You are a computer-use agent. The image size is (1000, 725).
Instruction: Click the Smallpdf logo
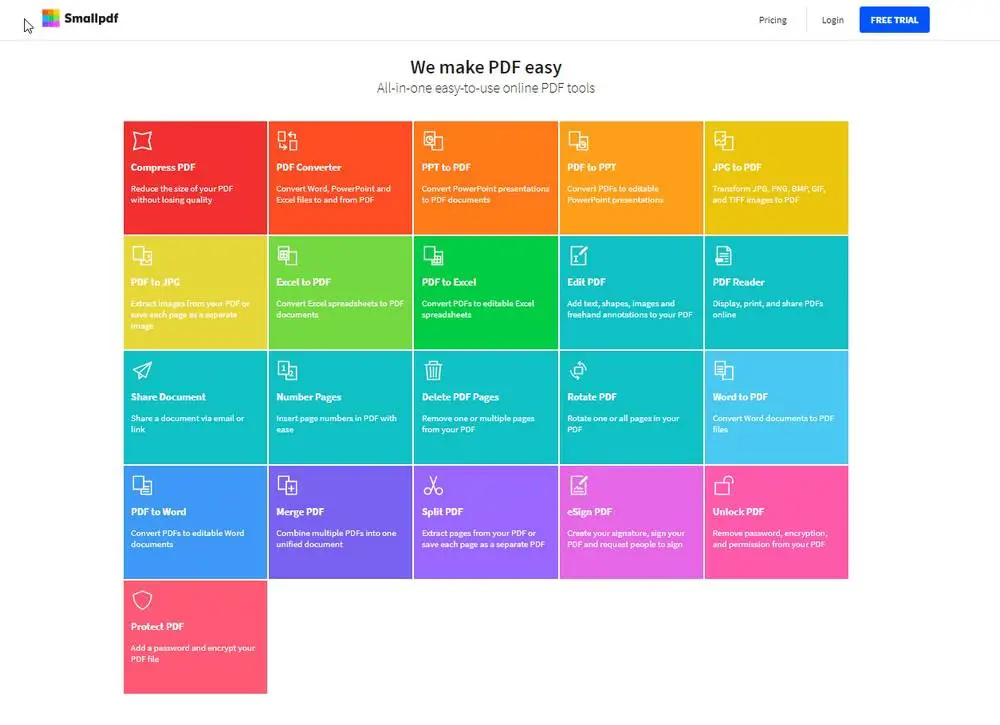[x=80, y=18]
